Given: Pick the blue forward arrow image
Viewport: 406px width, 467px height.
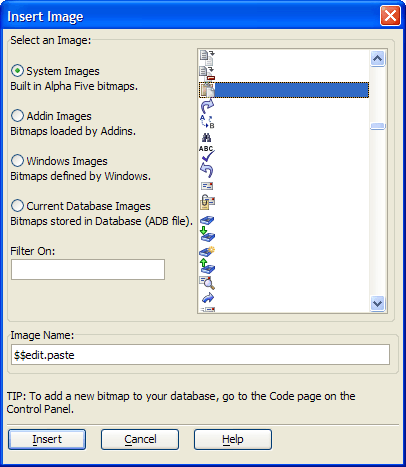Looking at the screenshot, I should pyautogui.click(x=207, y=298).
